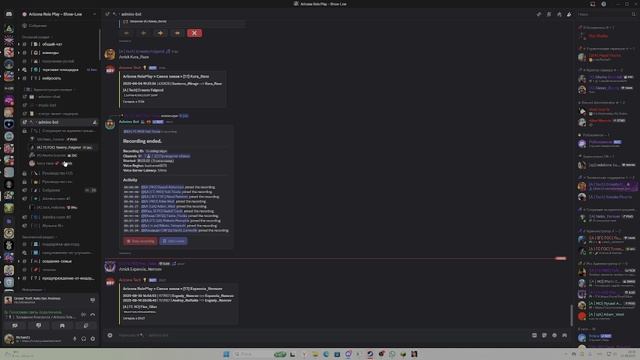Click red X button under top message
The image size is (640, 360).
(194, 33)
